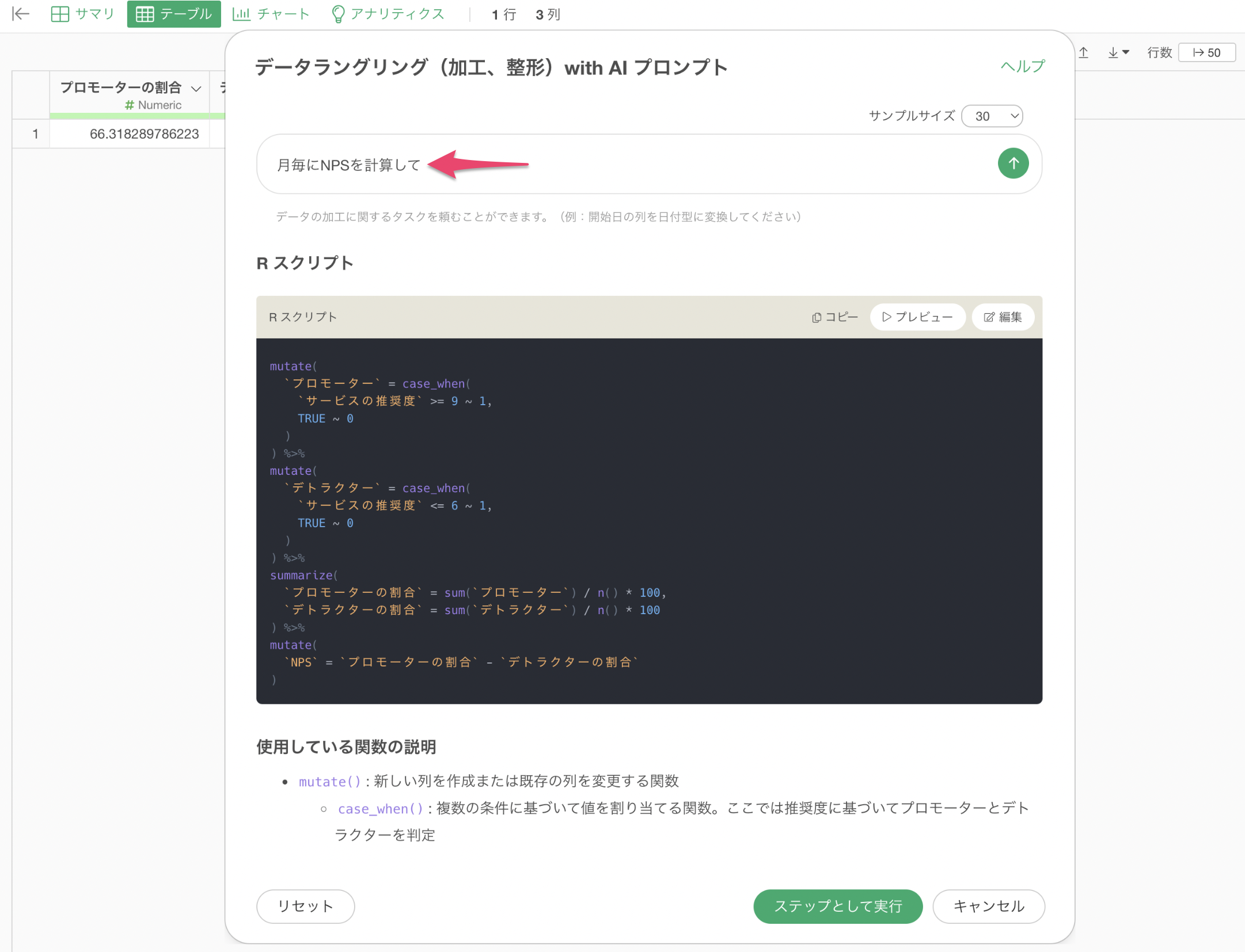
Task: Open the ヘルプ link
Action: pyautogui.click(x=1022, y=67)
